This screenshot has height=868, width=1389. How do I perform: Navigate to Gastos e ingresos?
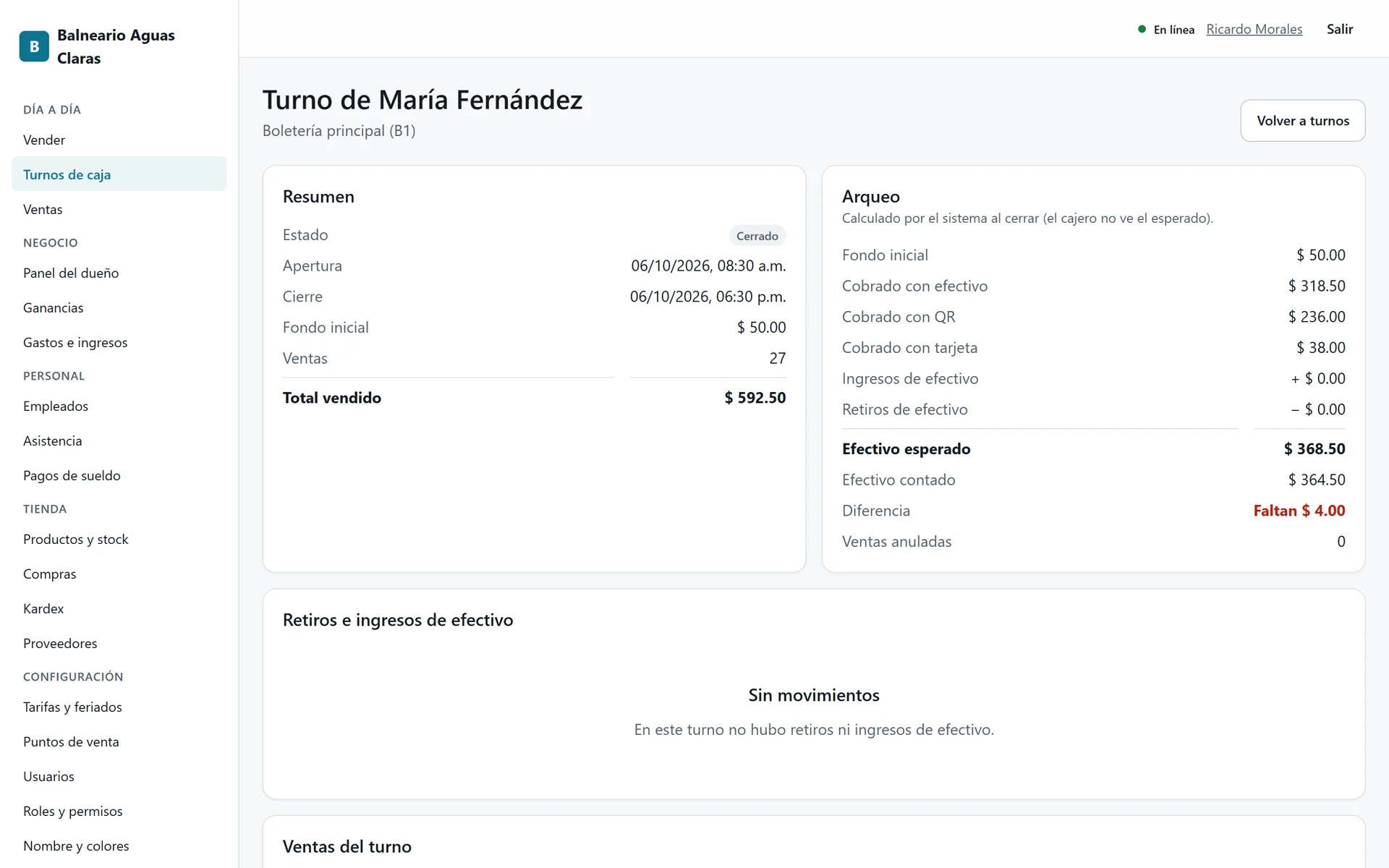[119, 342]
